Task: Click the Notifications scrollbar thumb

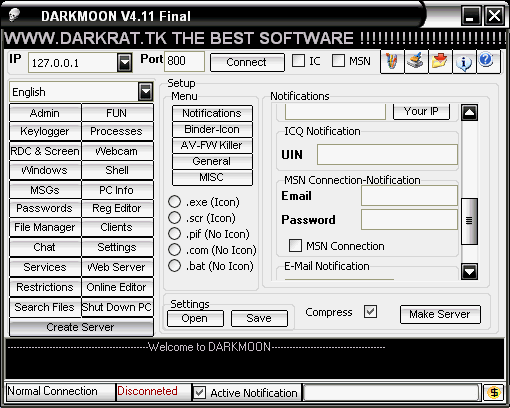Action: coord(469,221)
